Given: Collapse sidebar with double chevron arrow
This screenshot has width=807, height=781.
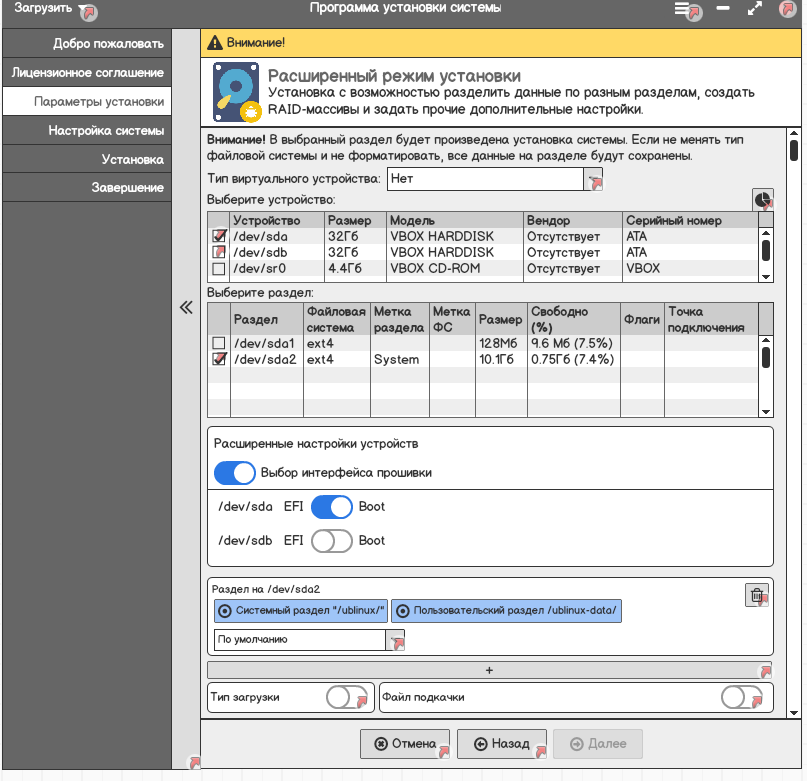Looking at the screenshot, I should 186,307.
